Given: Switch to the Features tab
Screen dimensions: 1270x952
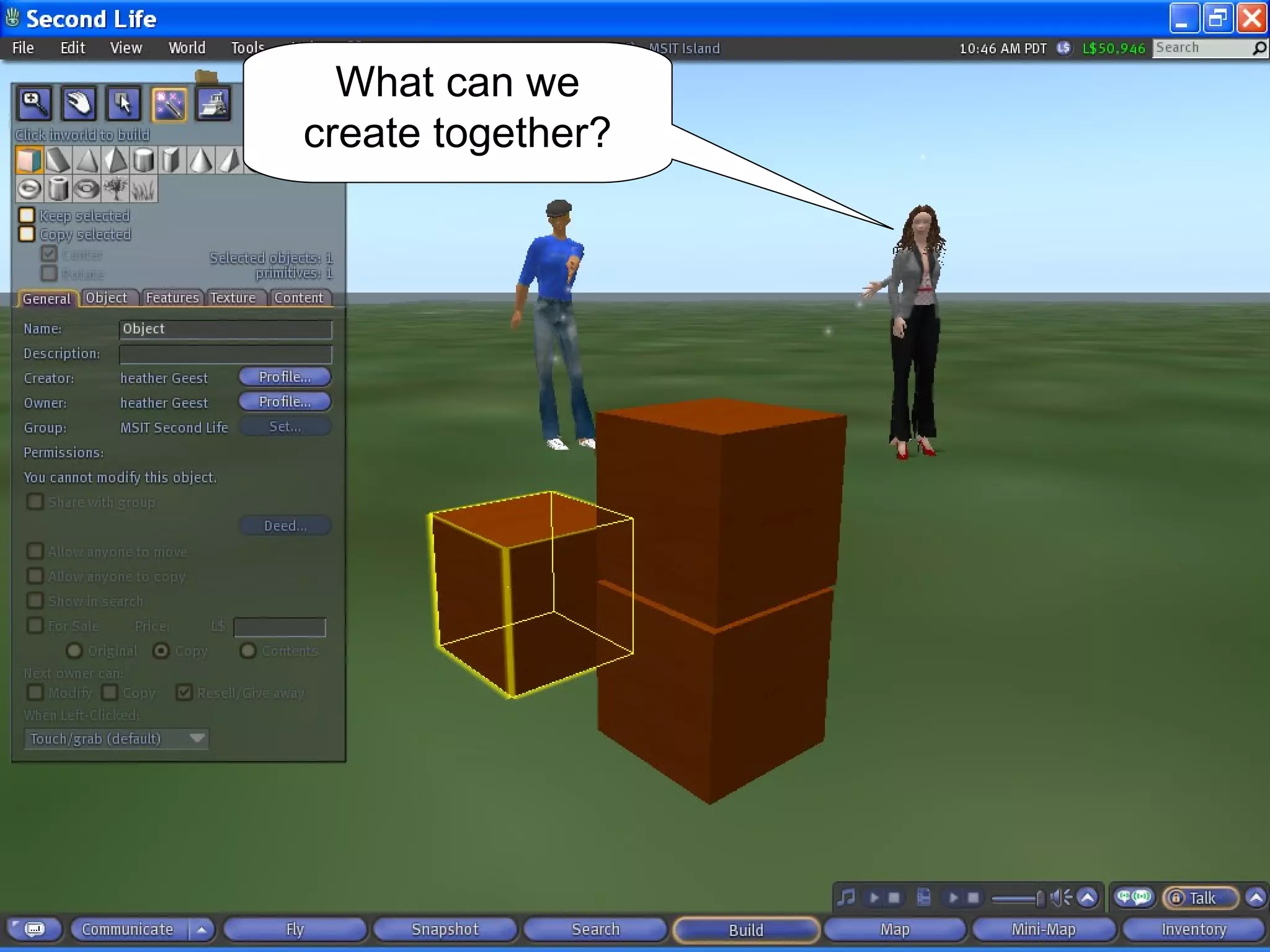Looking at the screenshot, I should pyautogui.click(x=172, y=298).
